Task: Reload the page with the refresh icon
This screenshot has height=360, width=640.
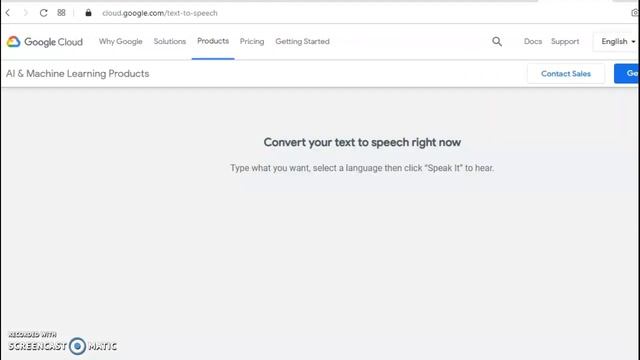Action: [43, 13]
